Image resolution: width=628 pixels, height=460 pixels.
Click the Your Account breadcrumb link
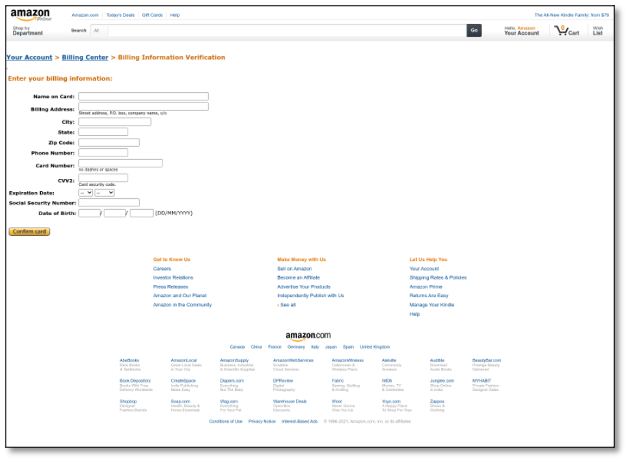coord(29,57)
